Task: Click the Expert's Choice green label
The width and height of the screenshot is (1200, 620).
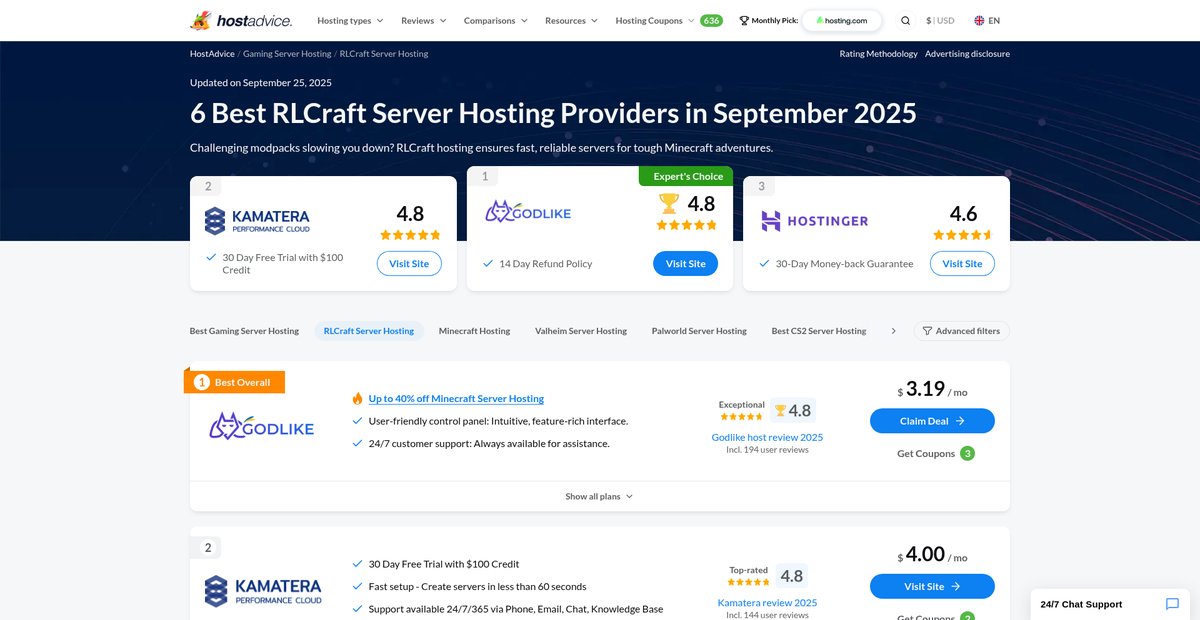Action: click(686, 176)
